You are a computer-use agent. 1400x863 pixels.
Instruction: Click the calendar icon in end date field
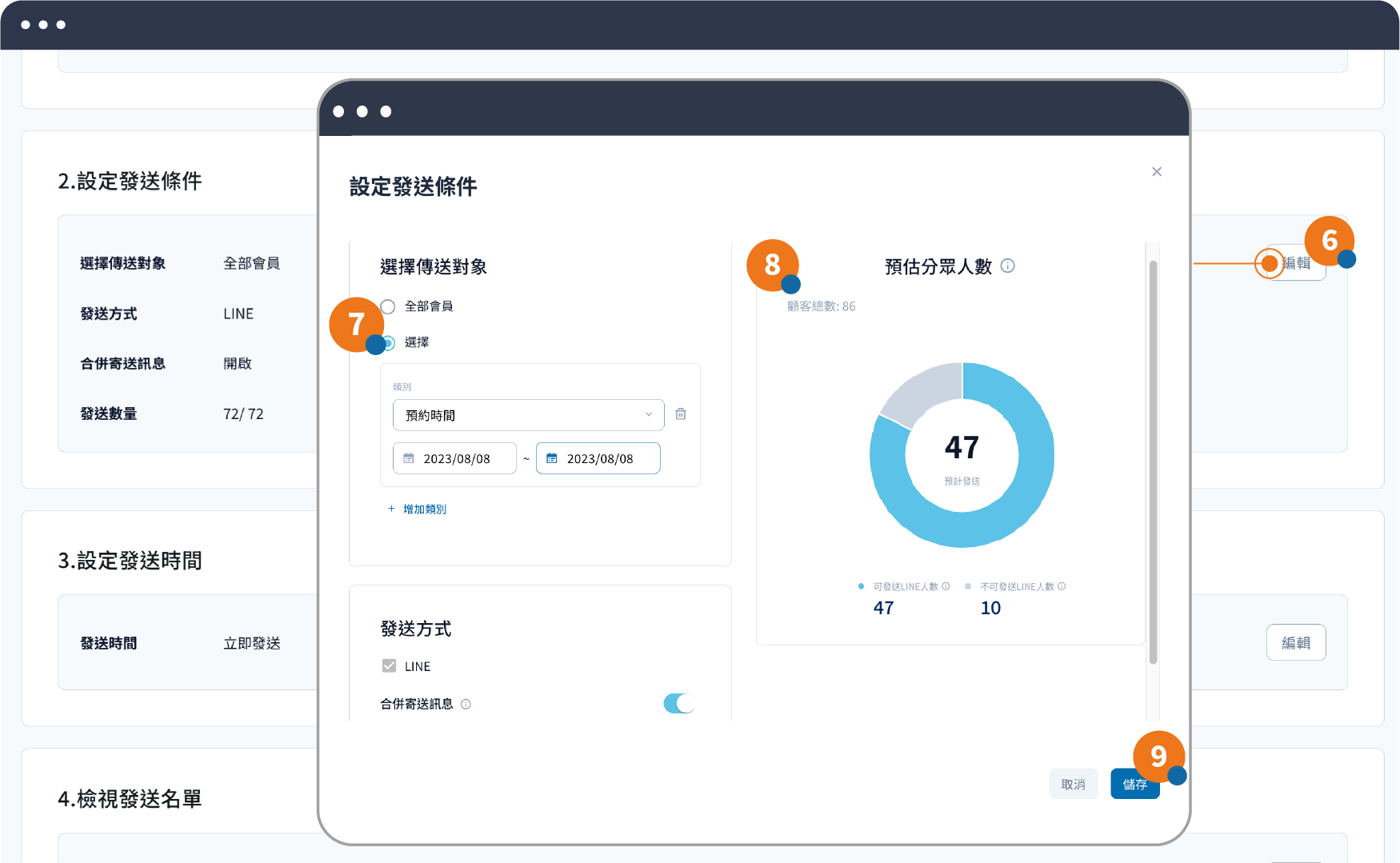(552, 458)
